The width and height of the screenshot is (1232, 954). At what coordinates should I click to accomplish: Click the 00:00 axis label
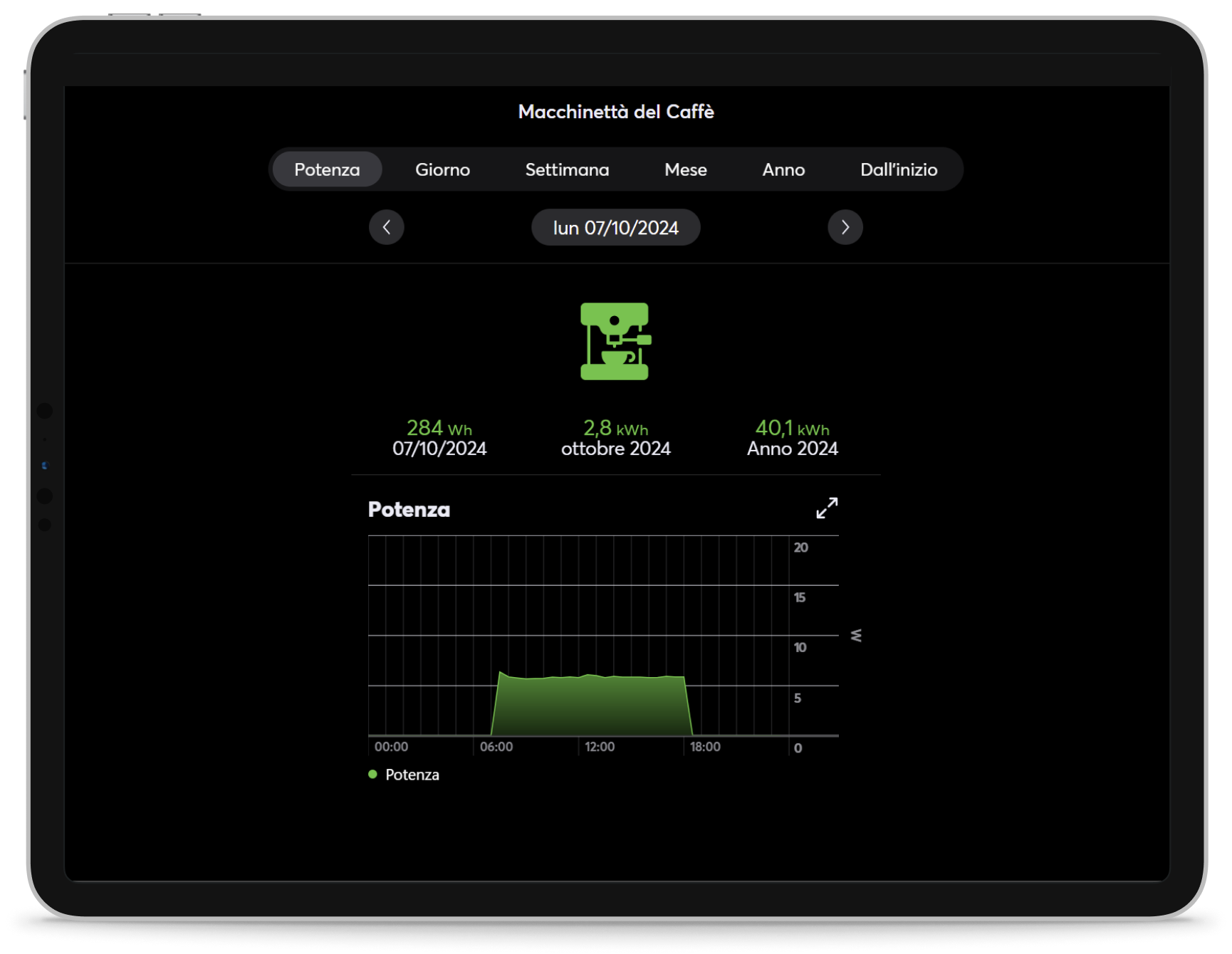pos(392,747)
